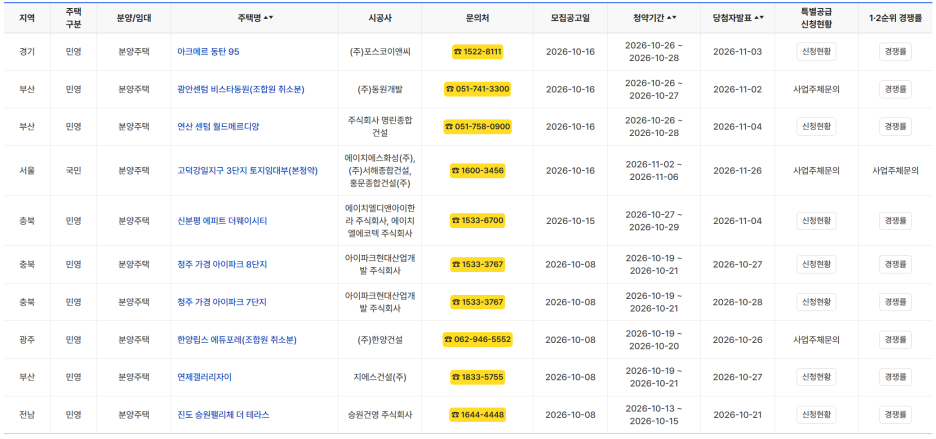This screenshot has width=936, height=439.
Task: View 신청현황 for 청주 가경 아이파크 7단지
Action: click(816, 302)
